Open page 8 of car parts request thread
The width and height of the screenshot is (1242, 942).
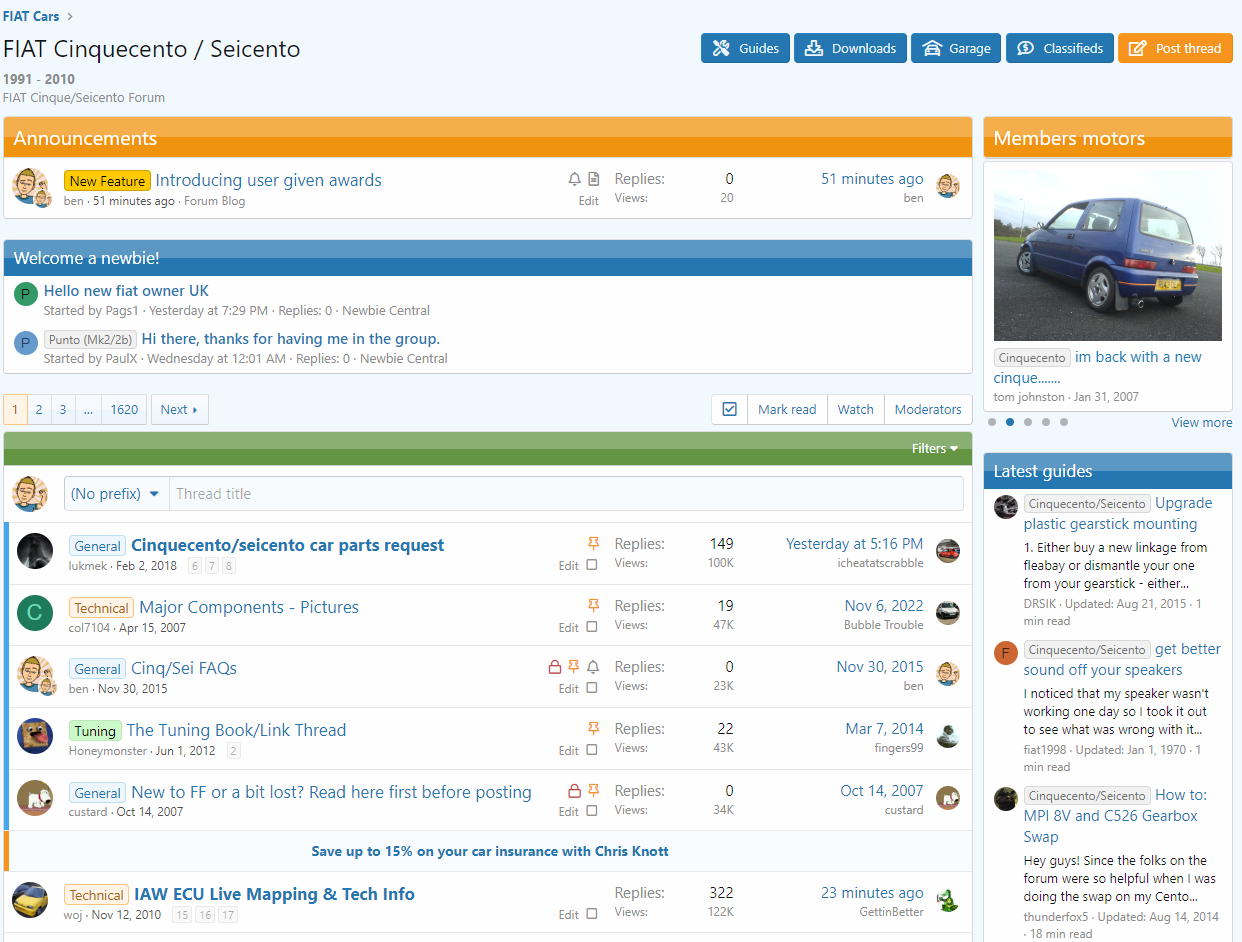229,566
